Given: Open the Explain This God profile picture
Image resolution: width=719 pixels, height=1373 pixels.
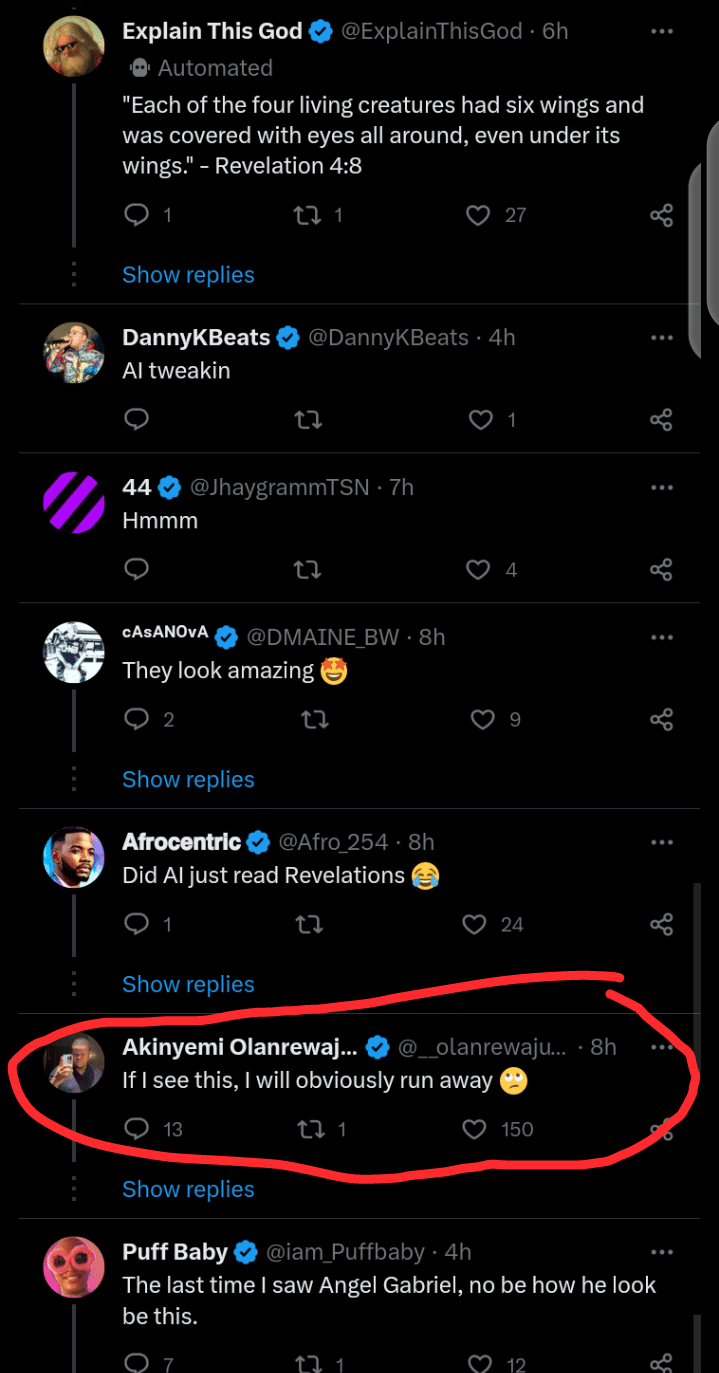Looking at the screenshot, I should [74, 46].
